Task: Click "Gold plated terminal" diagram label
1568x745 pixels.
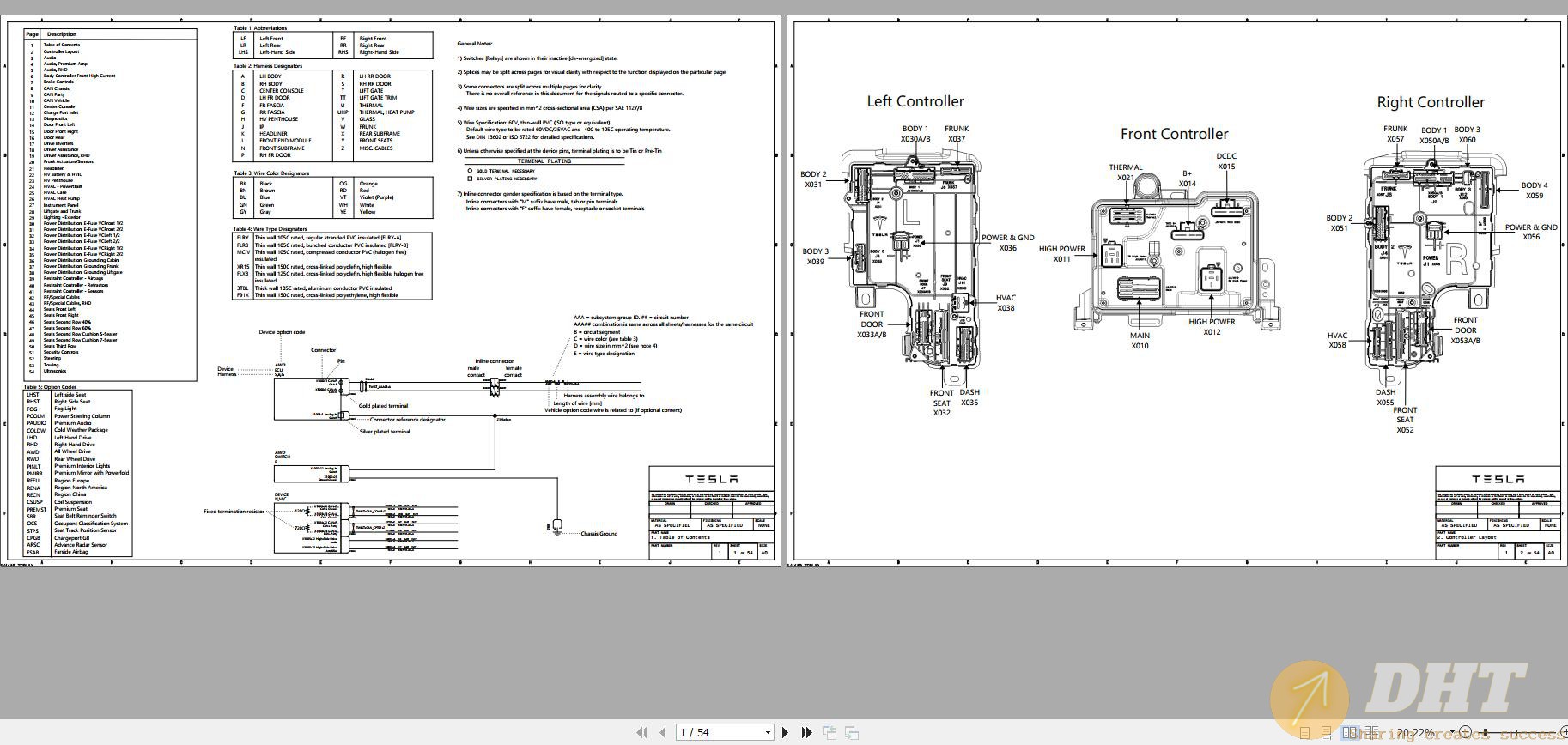Action: (383, 405)
